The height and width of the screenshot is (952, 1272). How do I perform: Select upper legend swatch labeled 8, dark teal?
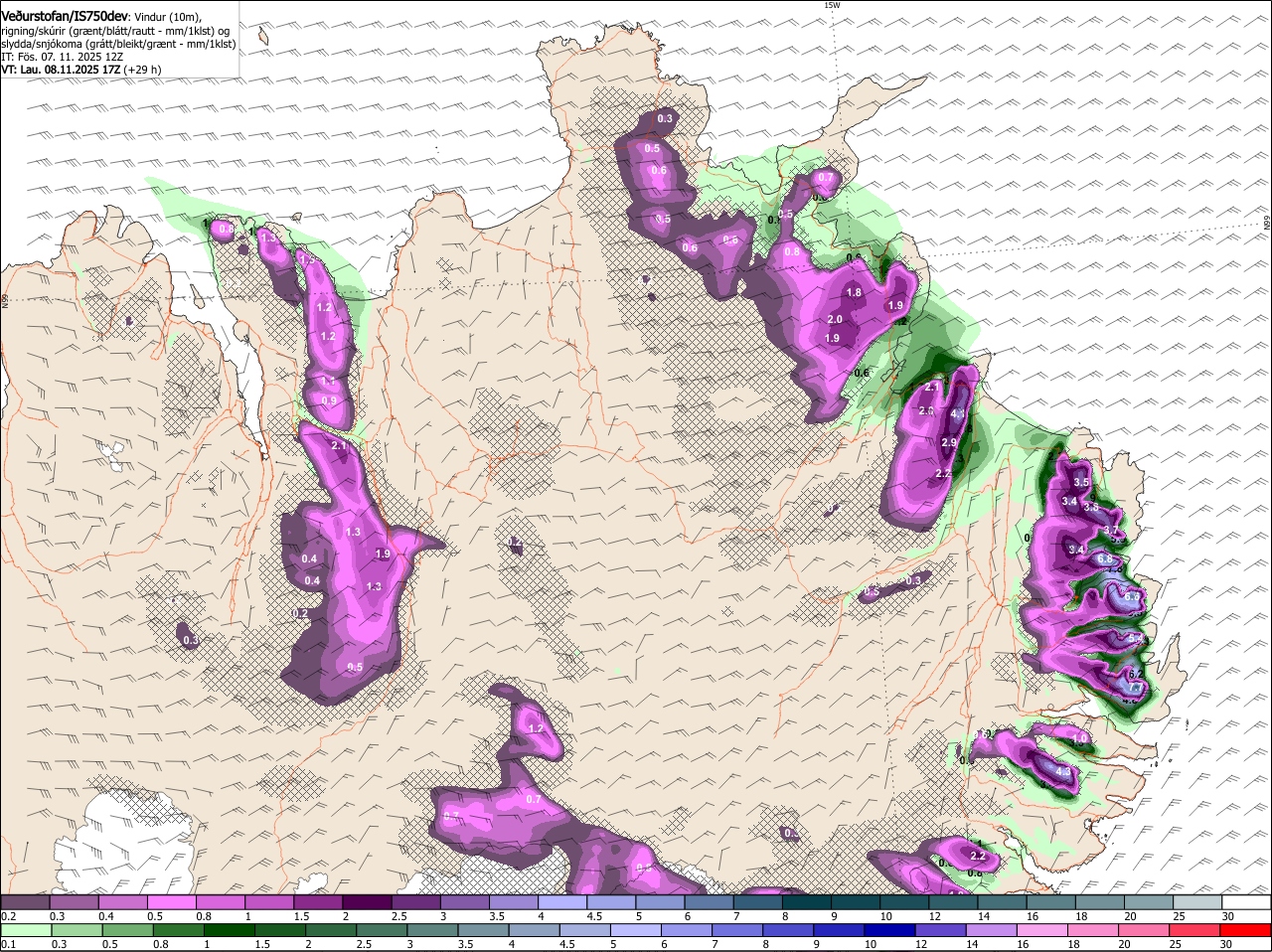point(807,901)
